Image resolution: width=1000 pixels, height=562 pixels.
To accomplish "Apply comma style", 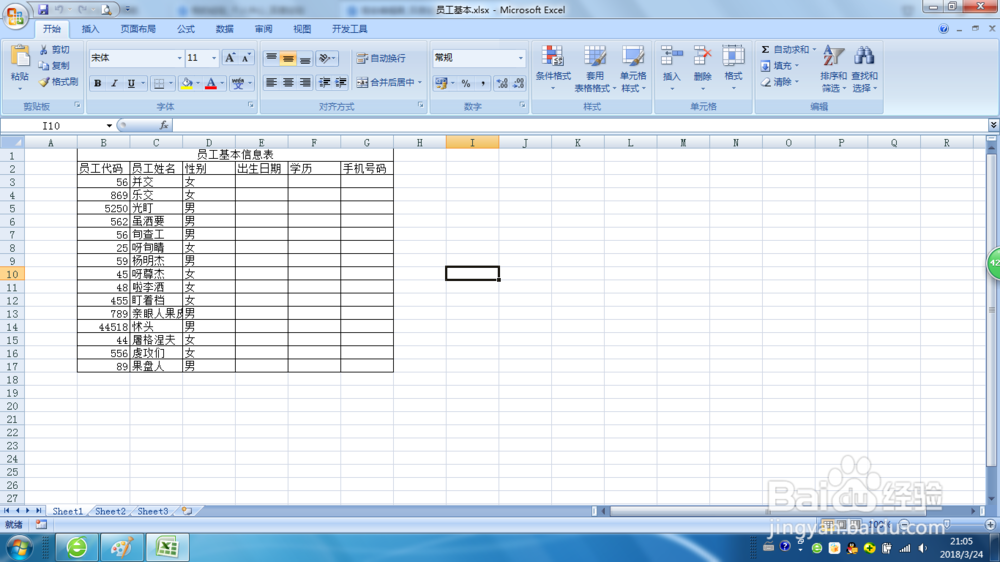I will click(x=483, y=84).
